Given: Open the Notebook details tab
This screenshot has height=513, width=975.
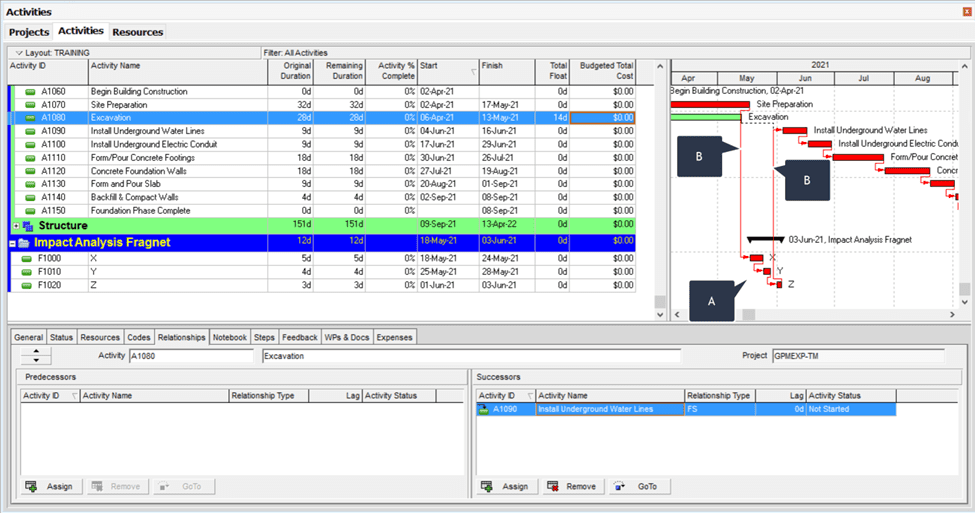Looking at the screenshot, I should (x=229, y=337).
